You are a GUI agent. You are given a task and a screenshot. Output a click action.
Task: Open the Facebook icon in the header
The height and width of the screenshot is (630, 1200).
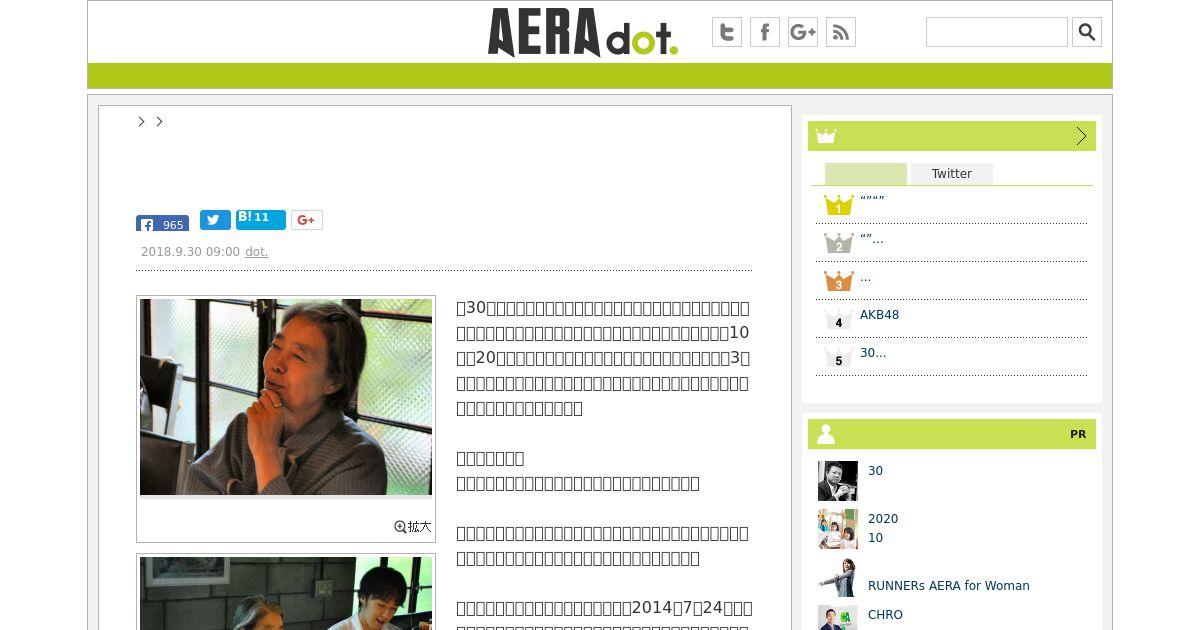pos(765,32)
